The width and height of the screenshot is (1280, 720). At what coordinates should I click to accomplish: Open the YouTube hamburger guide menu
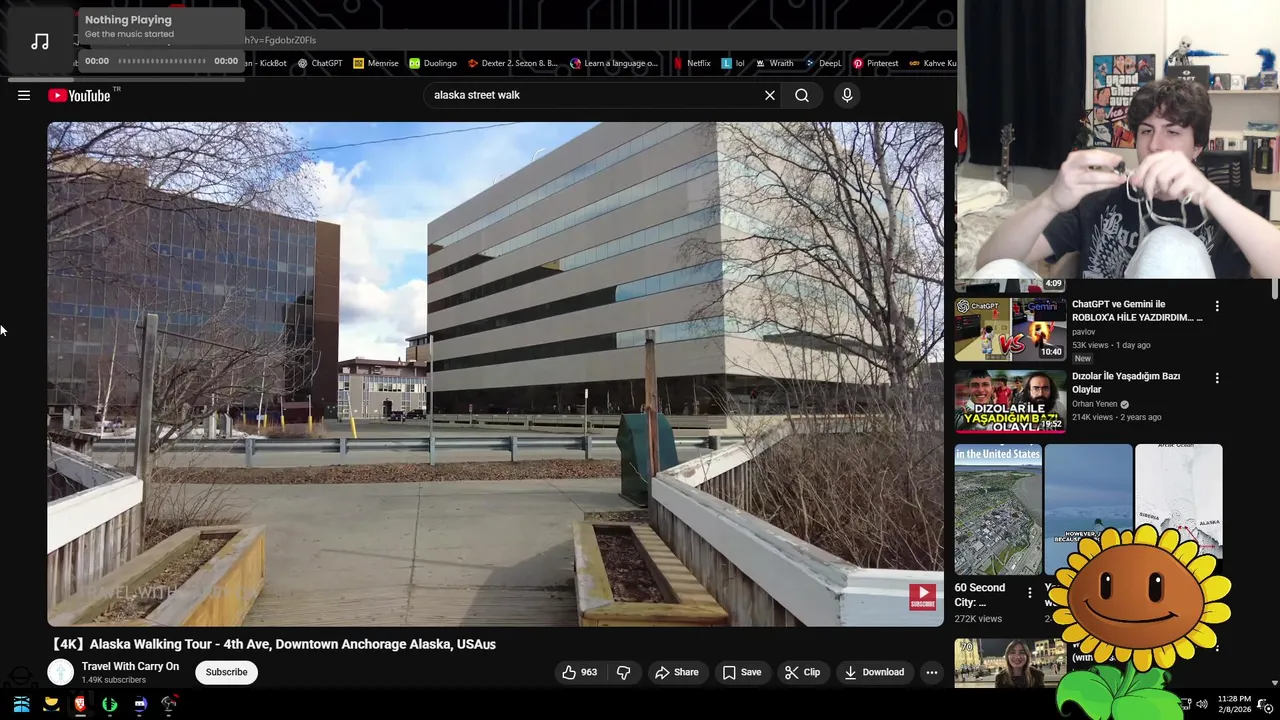coord(24,95)
